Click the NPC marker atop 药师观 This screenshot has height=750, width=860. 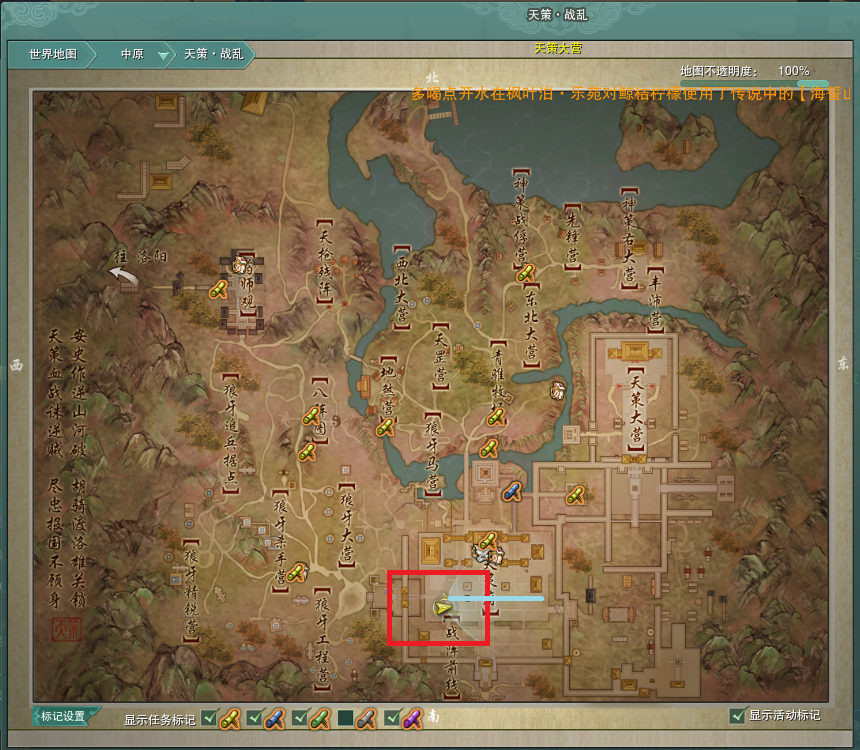240,265
